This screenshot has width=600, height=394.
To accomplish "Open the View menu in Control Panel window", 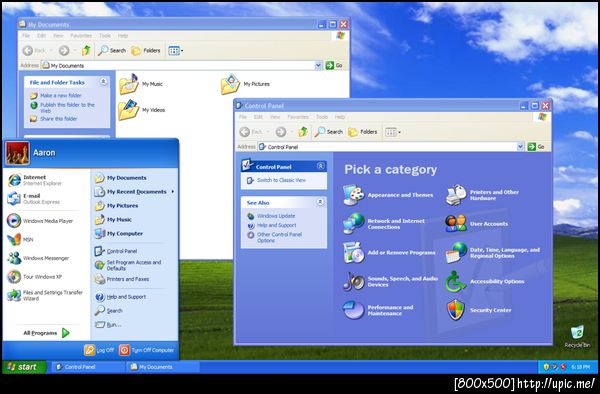I will [x=275, y=117].
